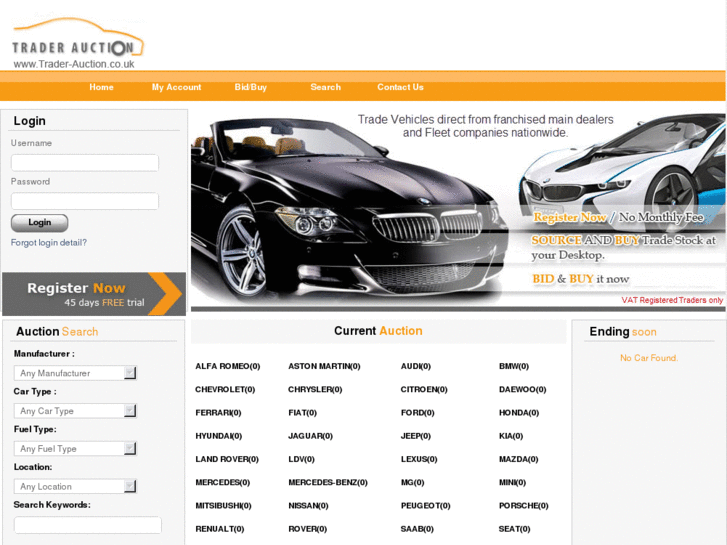The image size is (727, 545).
Task: Open the RENUALT(0) auction link
Action: [219, 529]
